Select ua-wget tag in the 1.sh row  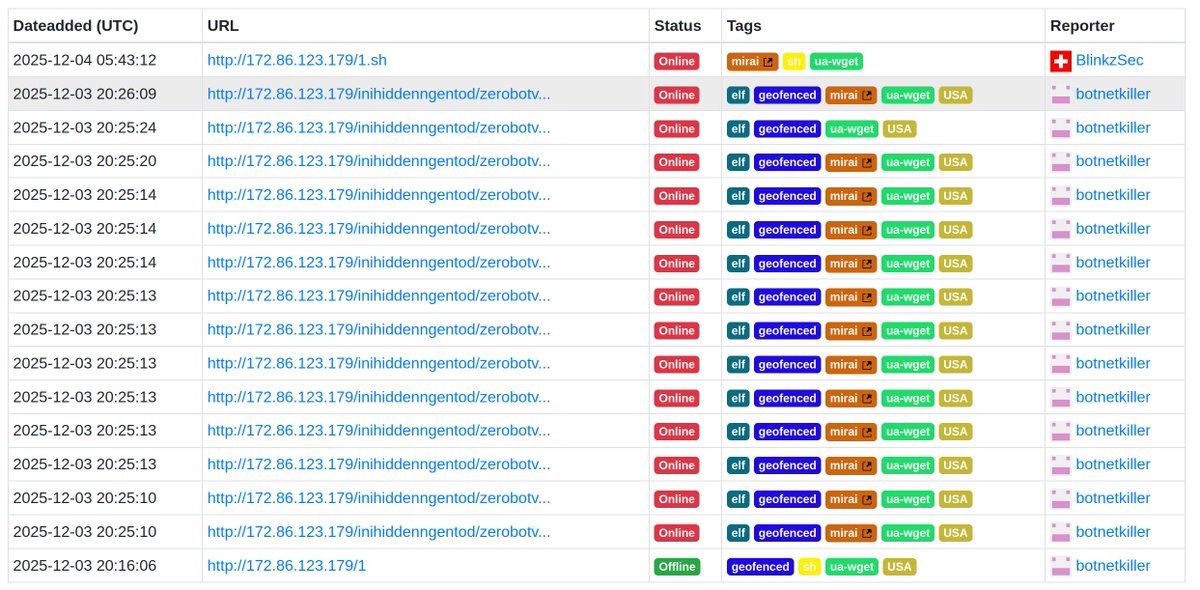coord(836,61)
